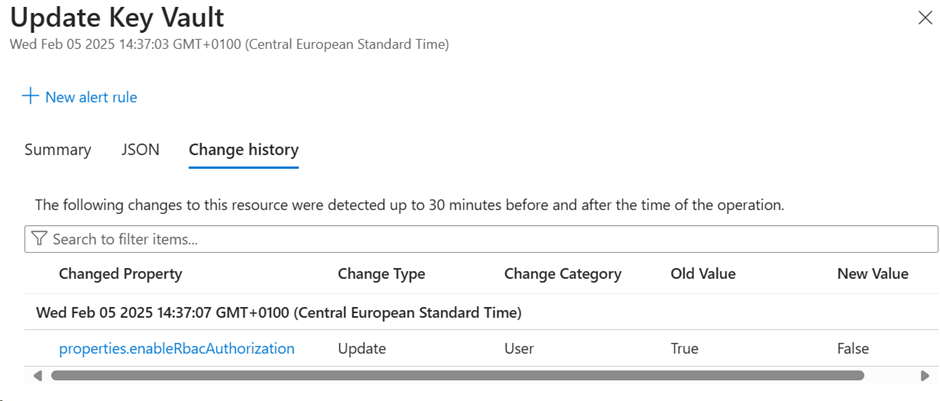The height and width of the screenshot is (401, 940).
Task: Click into the Search to filter items field
Action: point(481,239)
